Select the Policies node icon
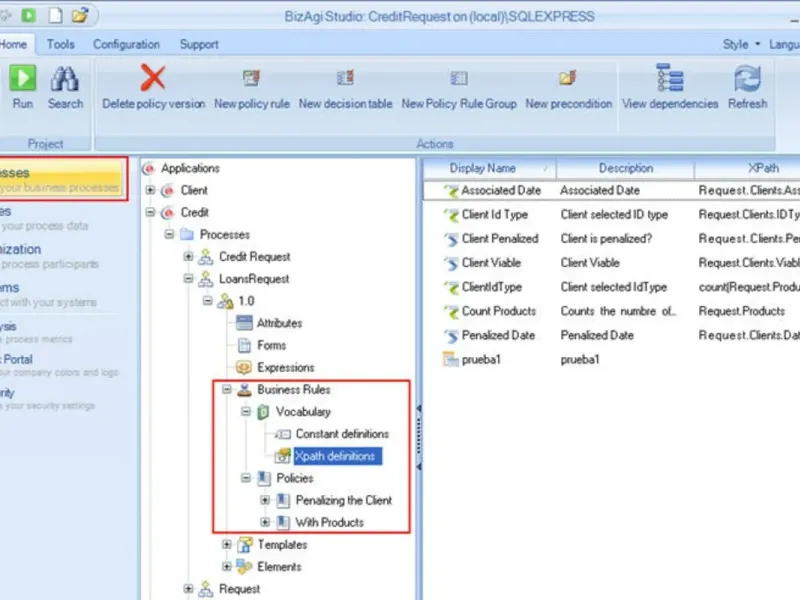Screen dimensions: 800x600 [x=264, y=478]
